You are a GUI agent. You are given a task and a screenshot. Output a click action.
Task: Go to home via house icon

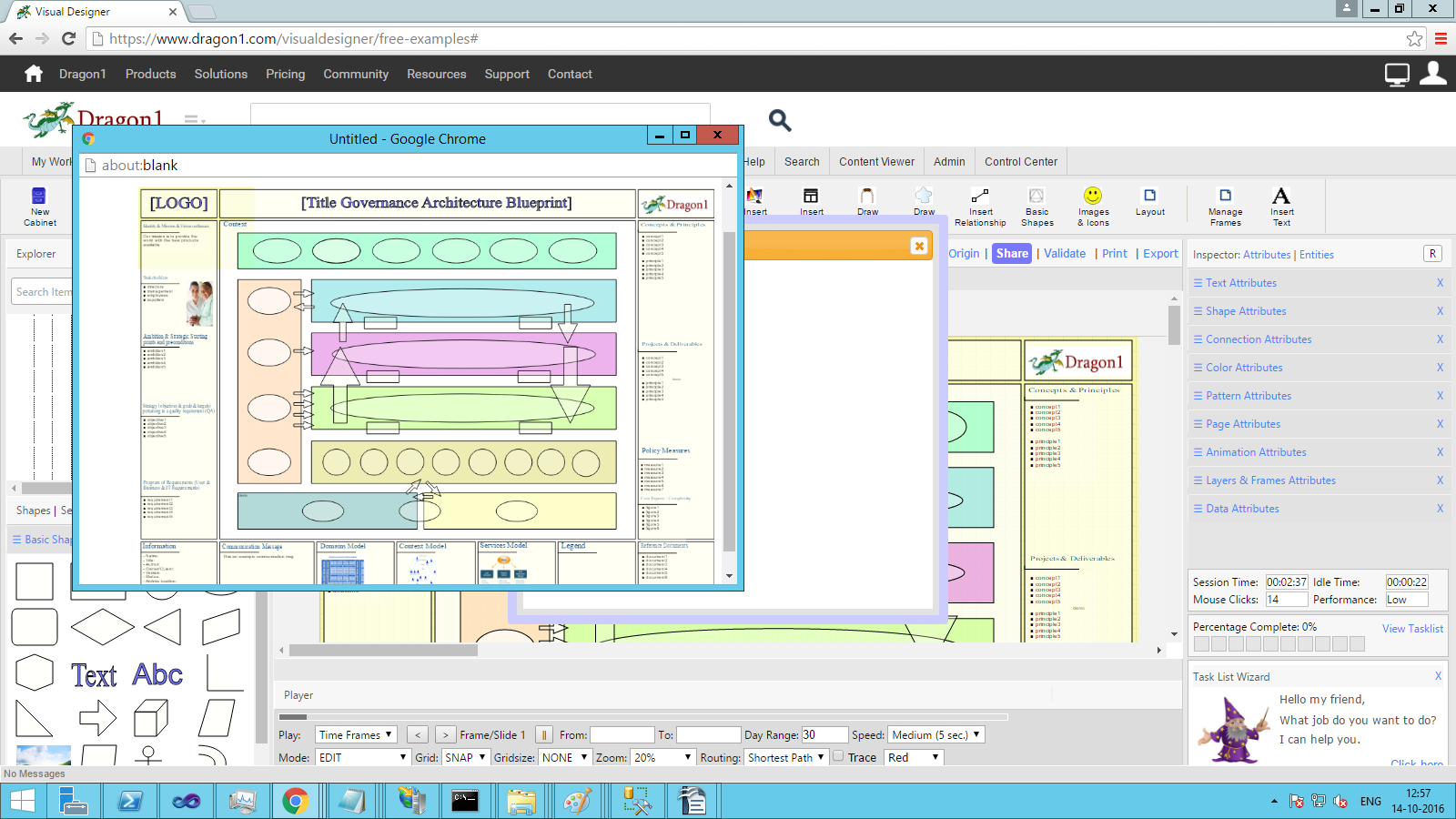[x=34, y=74]
